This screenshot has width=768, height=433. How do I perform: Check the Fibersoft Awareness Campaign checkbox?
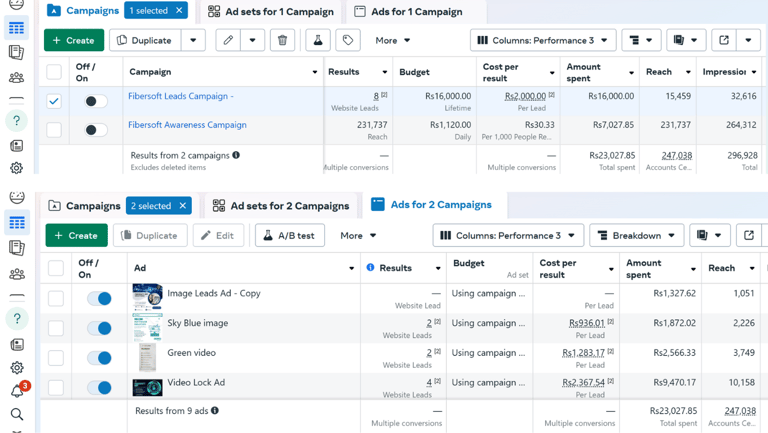54,130
